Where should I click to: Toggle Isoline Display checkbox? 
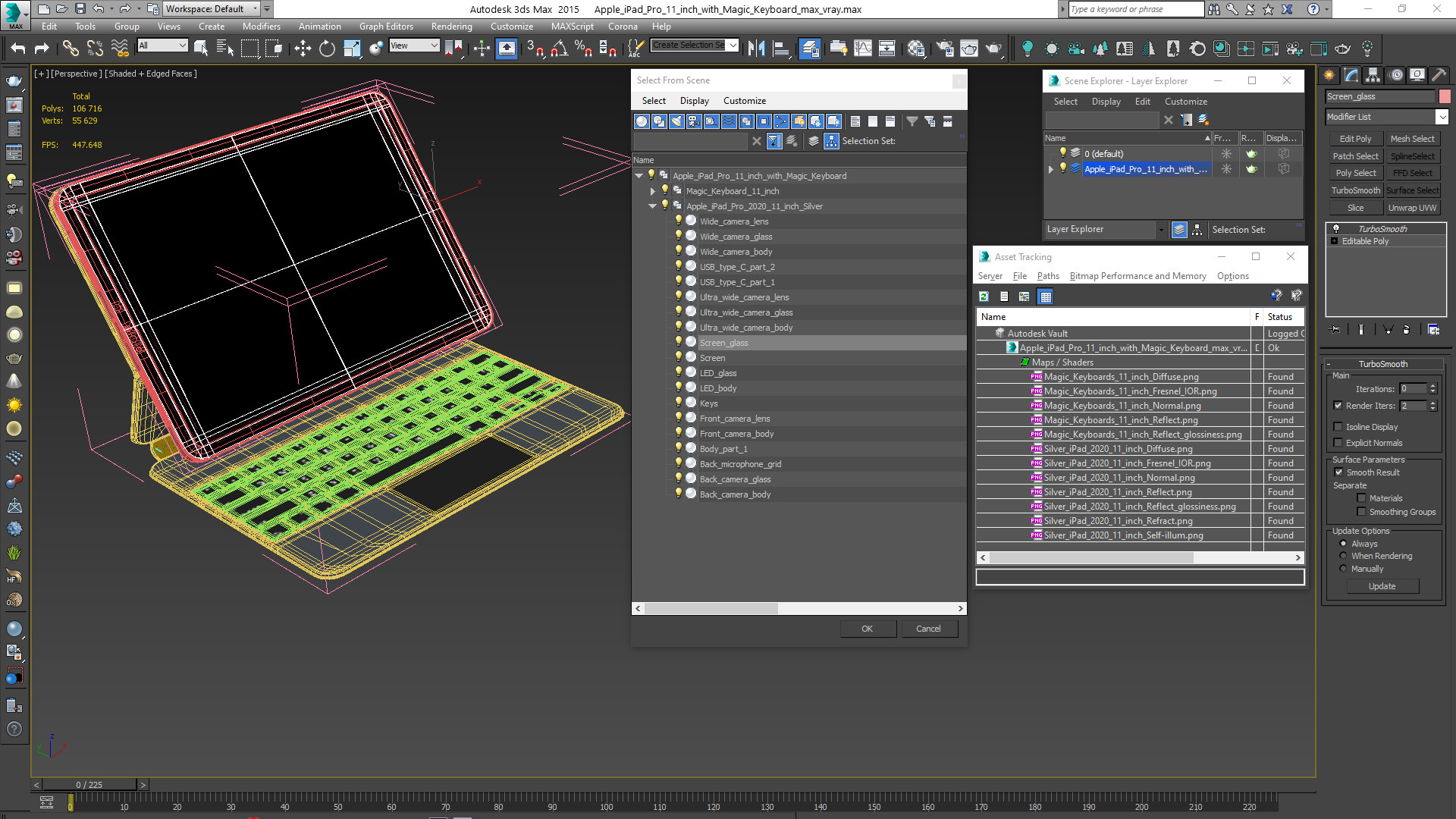[x=1338, y=427]
